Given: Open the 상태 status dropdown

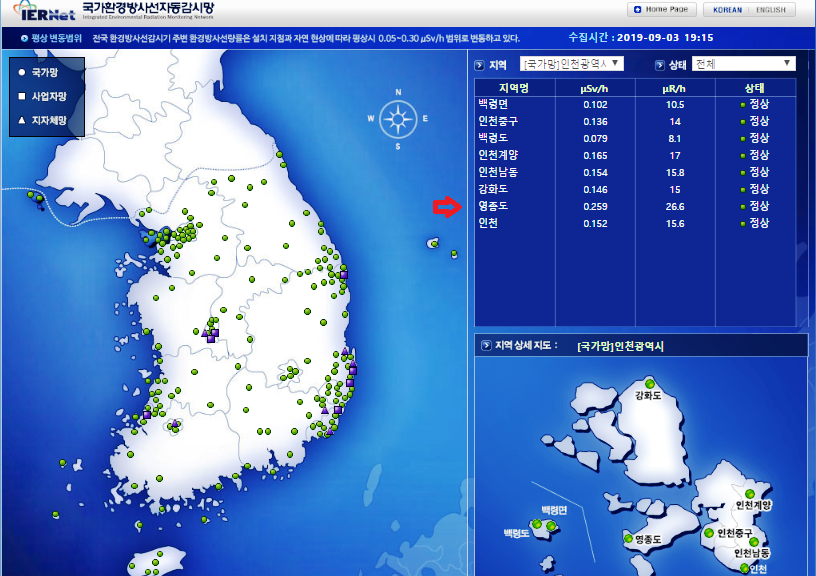Looking at the screenshot, I should tap(744, 64).
